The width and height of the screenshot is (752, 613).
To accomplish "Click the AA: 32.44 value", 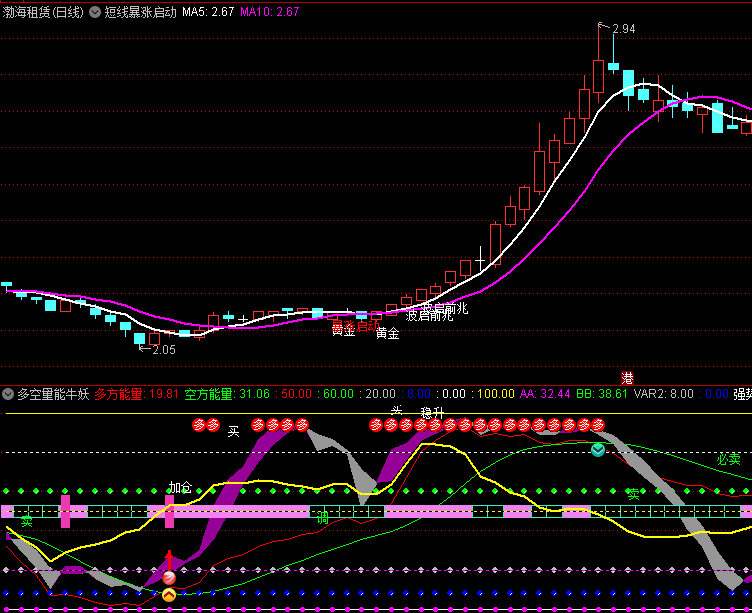I will click(545, 394).
